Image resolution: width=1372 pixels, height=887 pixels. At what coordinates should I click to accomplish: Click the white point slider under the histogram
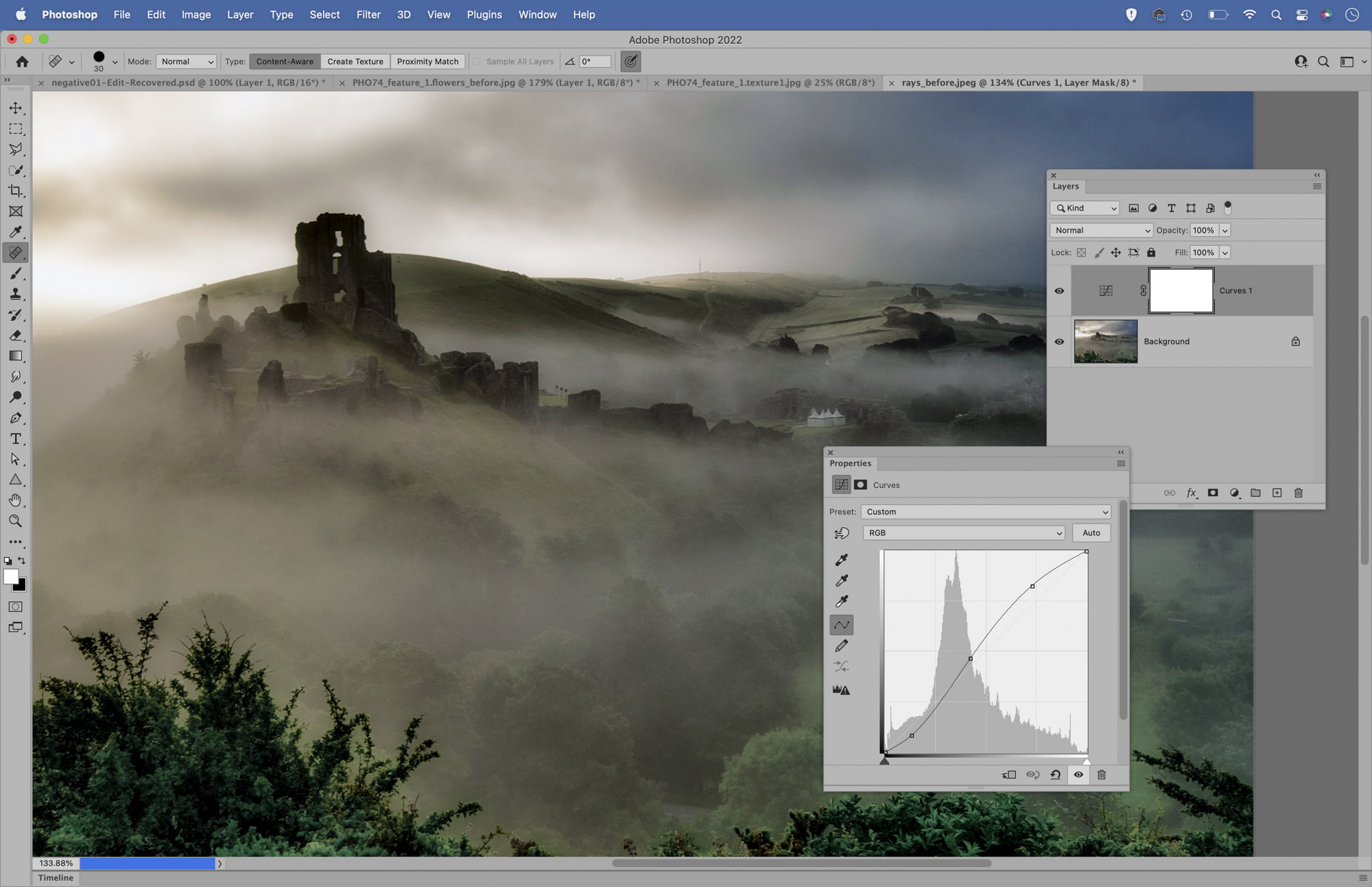[x=1087, y=760]
